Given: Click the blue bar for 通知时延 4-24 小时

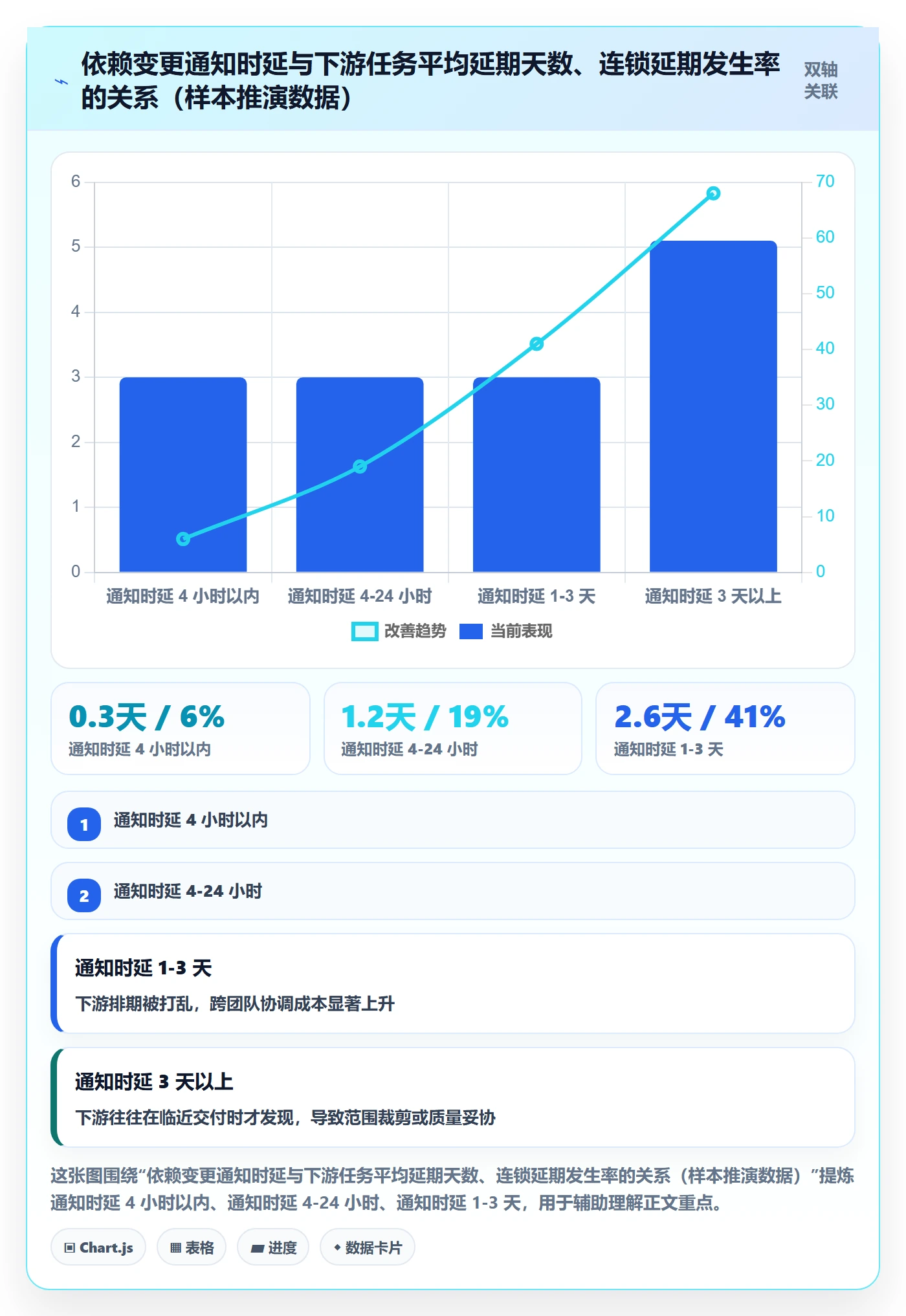Looking at the screenshot, I should tap(360, 474).
